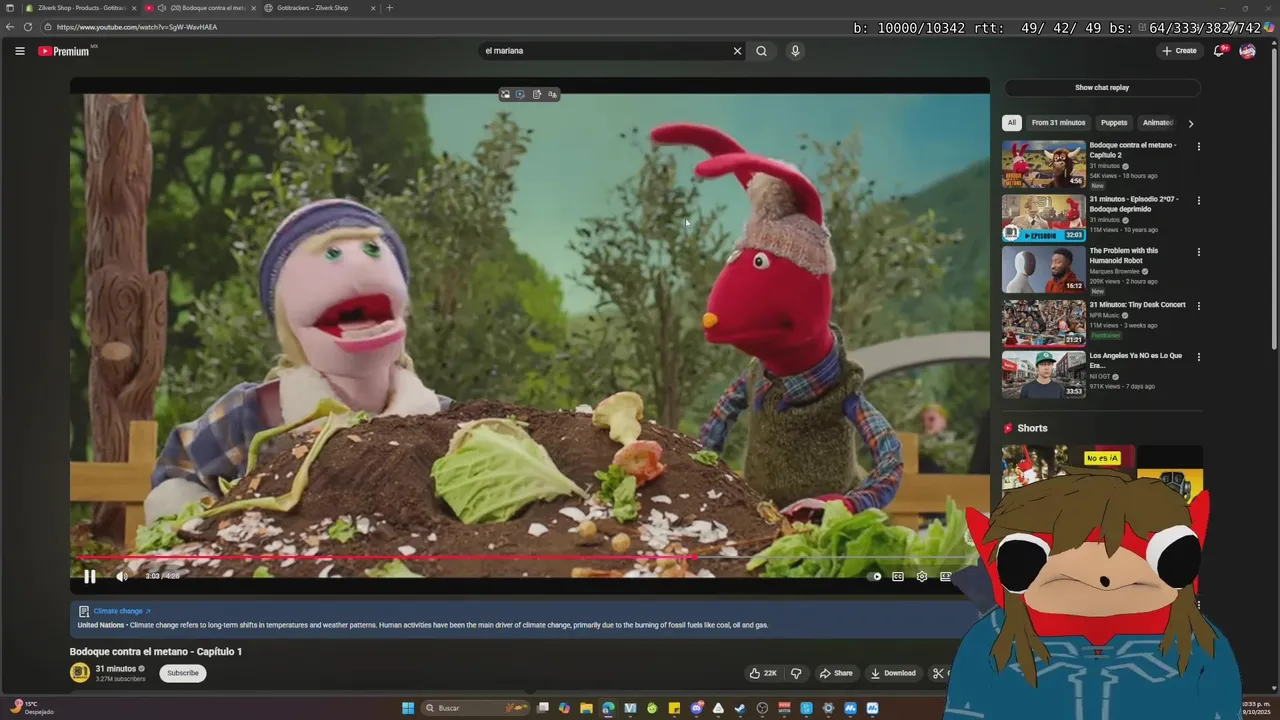Open the Create menu
The image size is (1280, 720).
1179,51
